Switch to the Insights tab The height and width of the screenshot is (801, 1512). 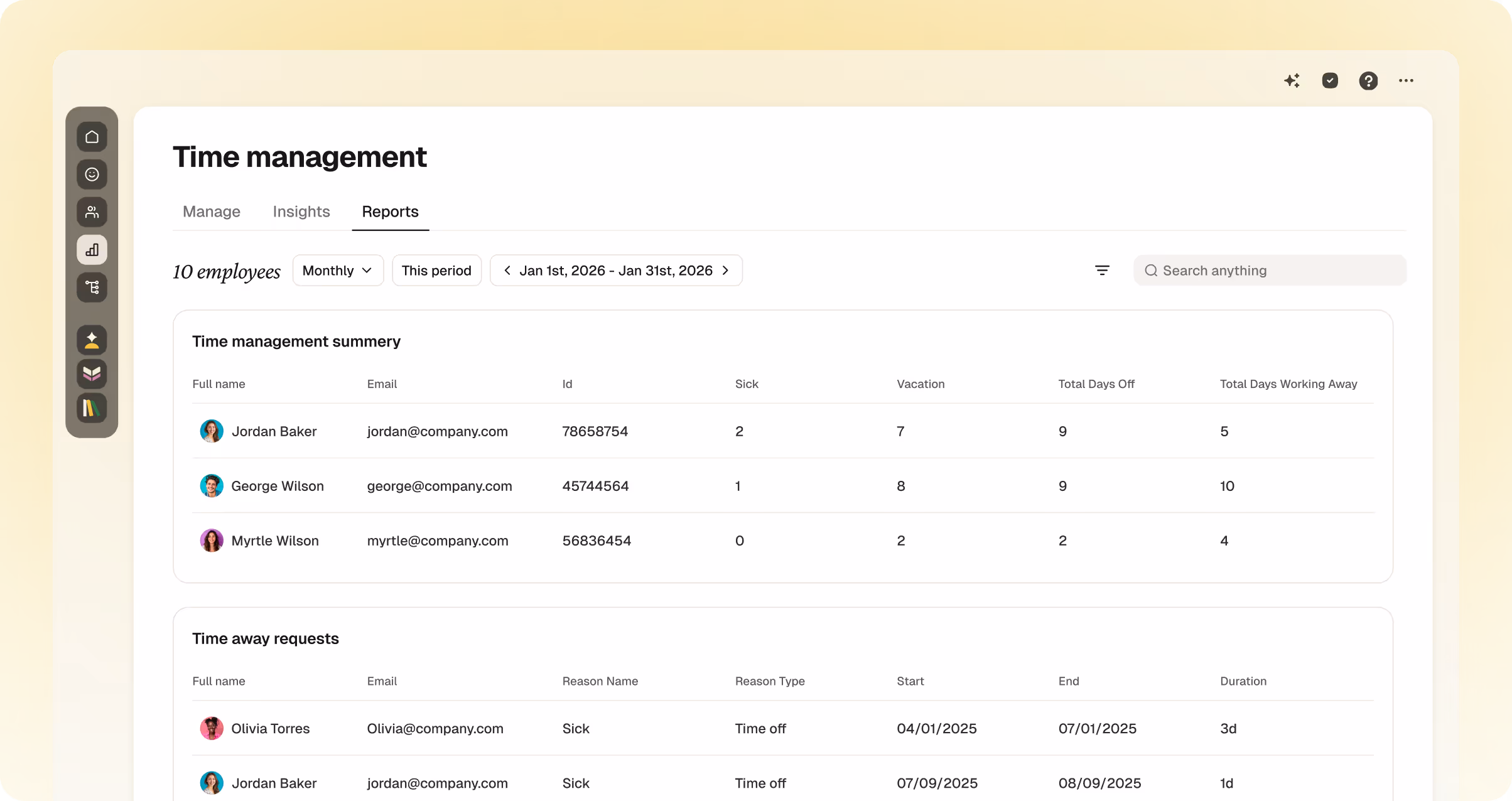tap(301, 212)
